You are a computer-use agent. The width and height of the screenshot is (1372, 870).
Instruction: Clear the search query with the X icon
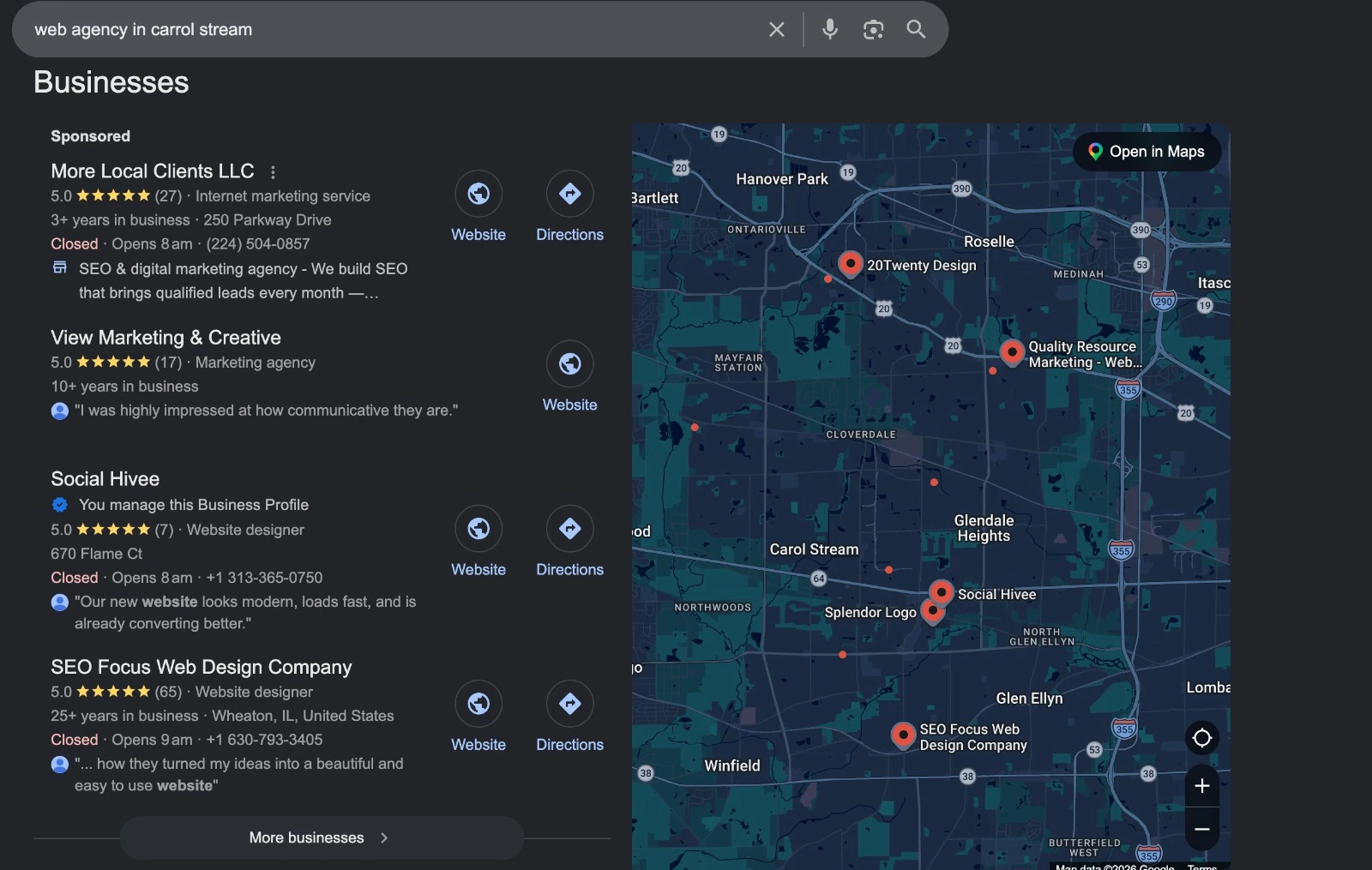776,29
